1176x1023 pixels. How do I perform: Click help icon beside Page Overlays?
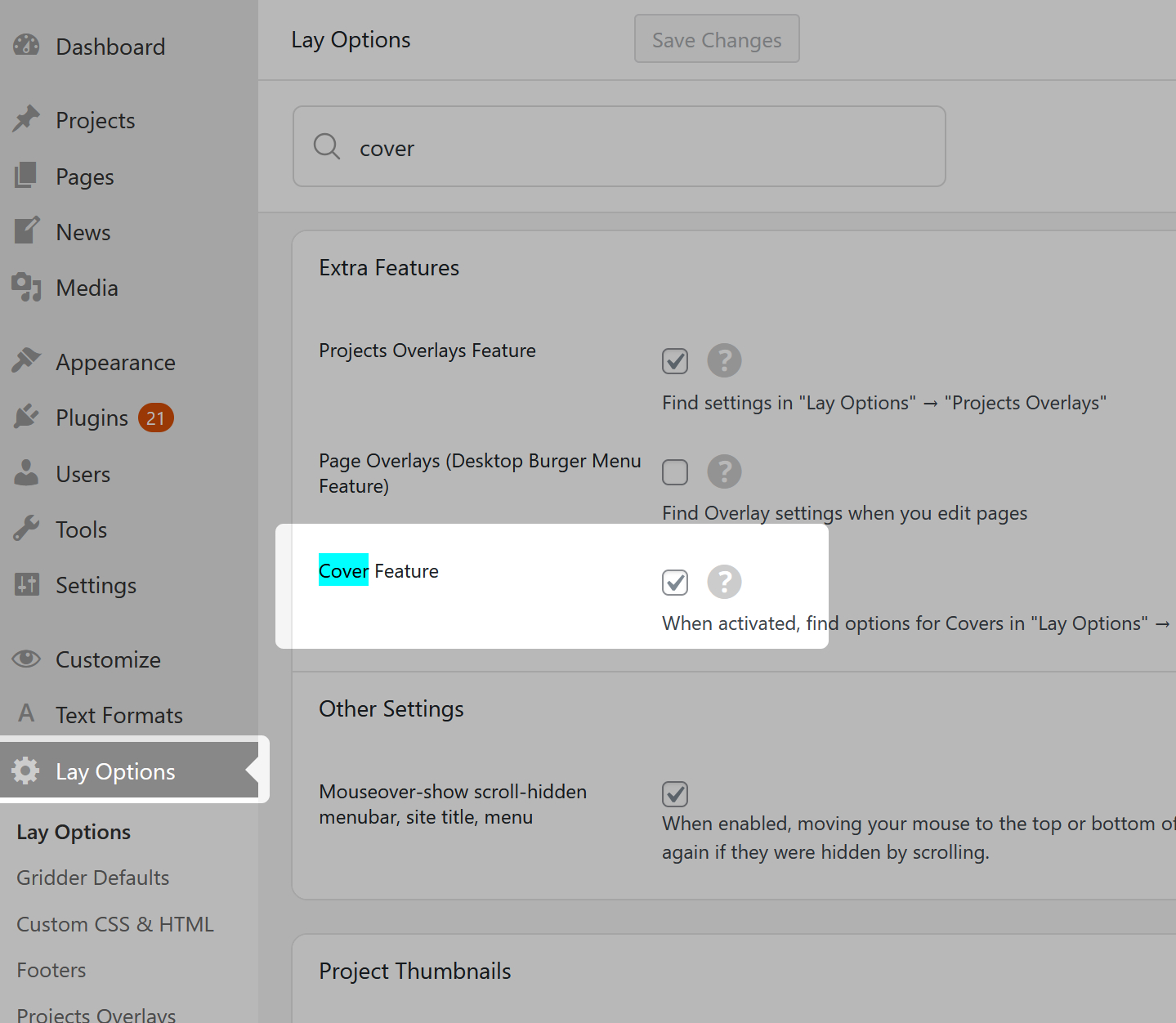pyautogui.click(x=724, y=471)
